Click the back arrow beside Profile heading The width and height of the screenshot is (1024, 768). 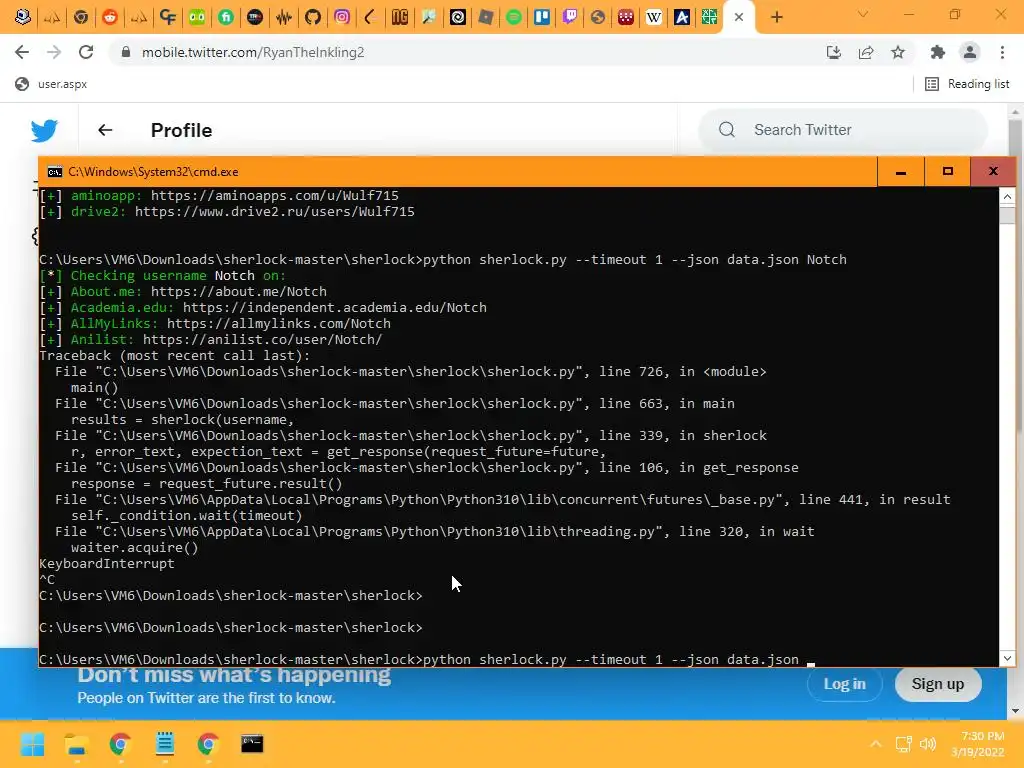point(105,130)
